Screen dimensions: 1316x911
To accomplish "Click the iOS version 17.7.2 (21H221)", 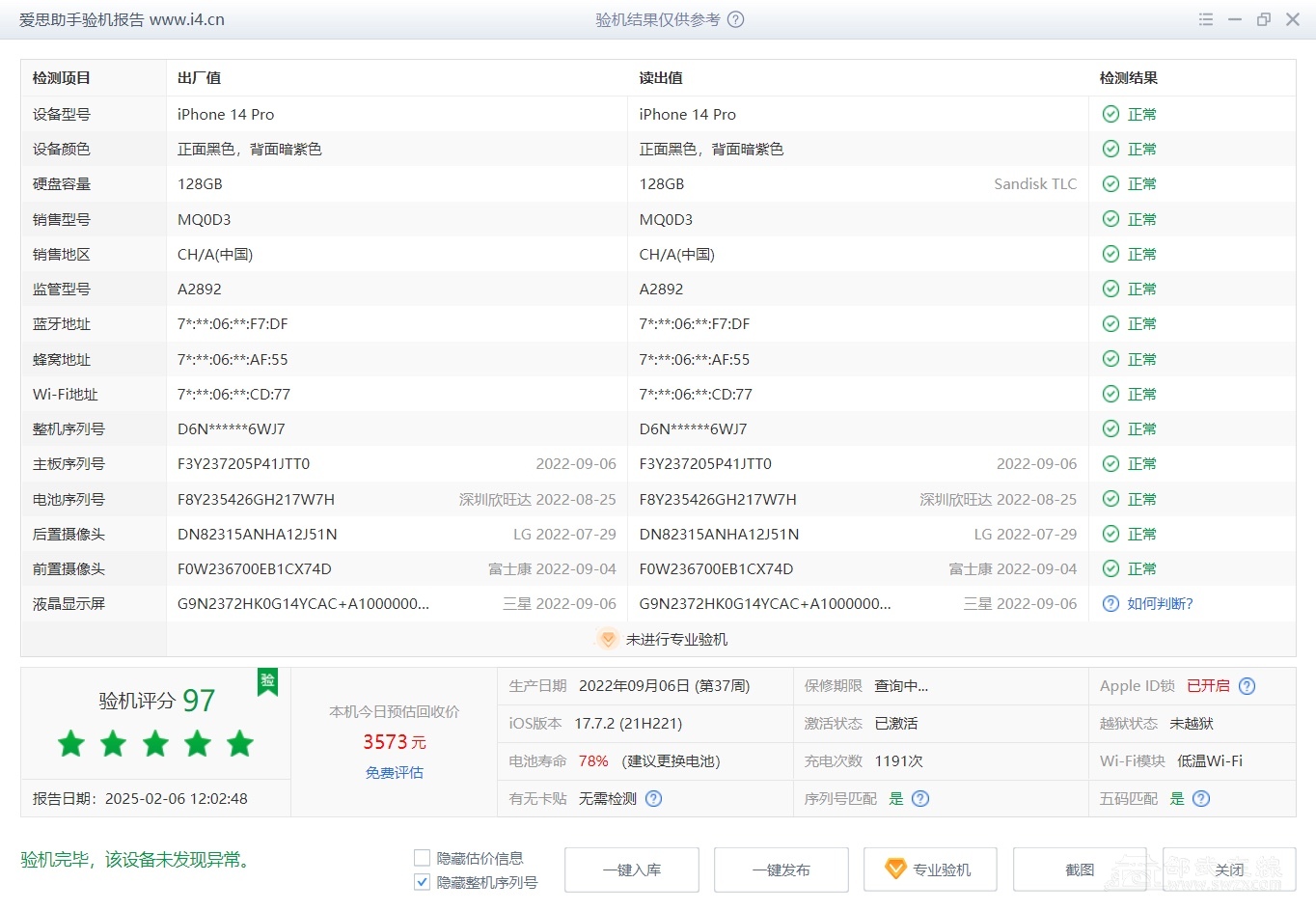I will click(x=628, y=724).
